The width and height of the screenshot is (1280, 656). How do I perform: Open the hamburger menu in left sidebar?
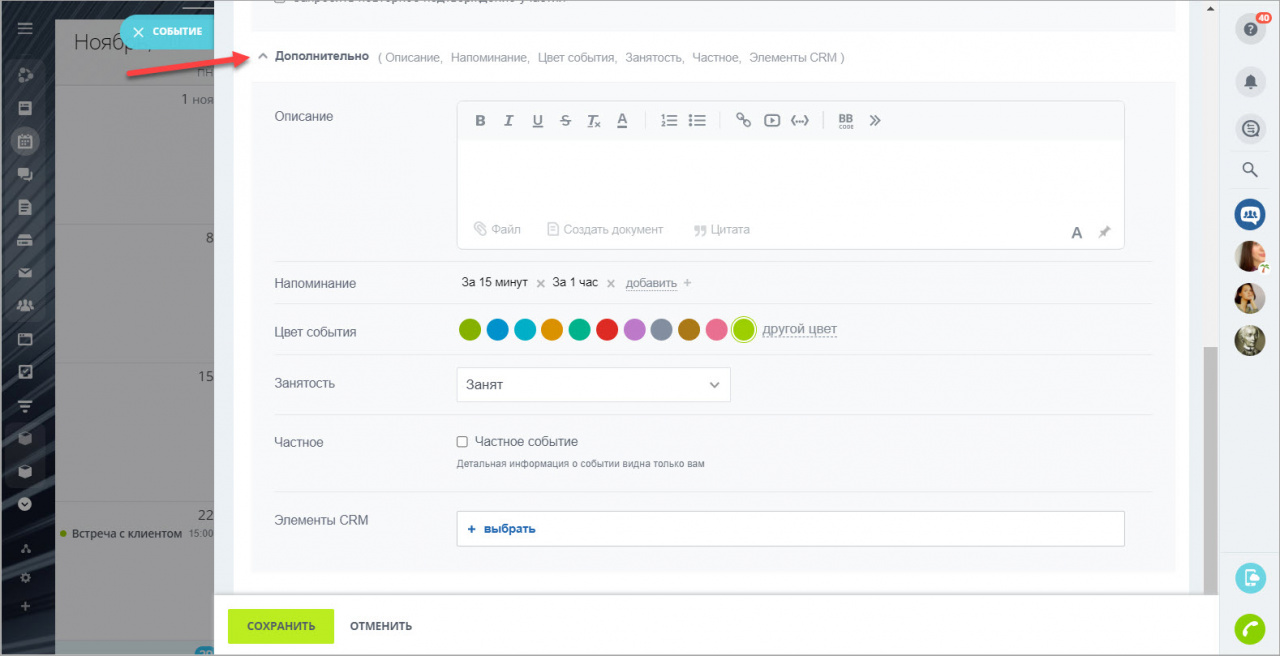[25, 29]
